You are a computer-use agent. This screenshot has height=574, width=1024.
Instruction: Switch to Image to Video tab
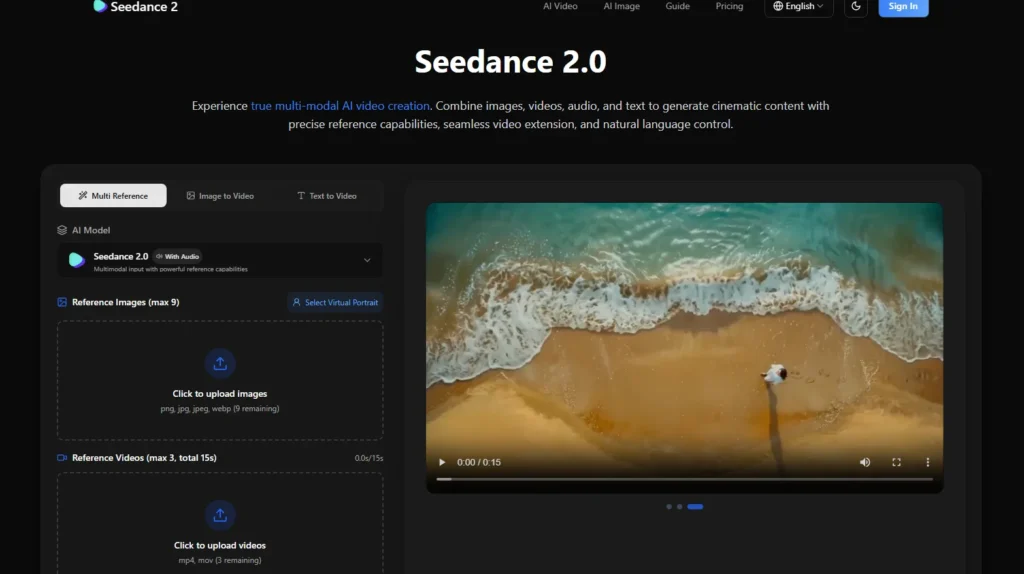coord(220,195)
